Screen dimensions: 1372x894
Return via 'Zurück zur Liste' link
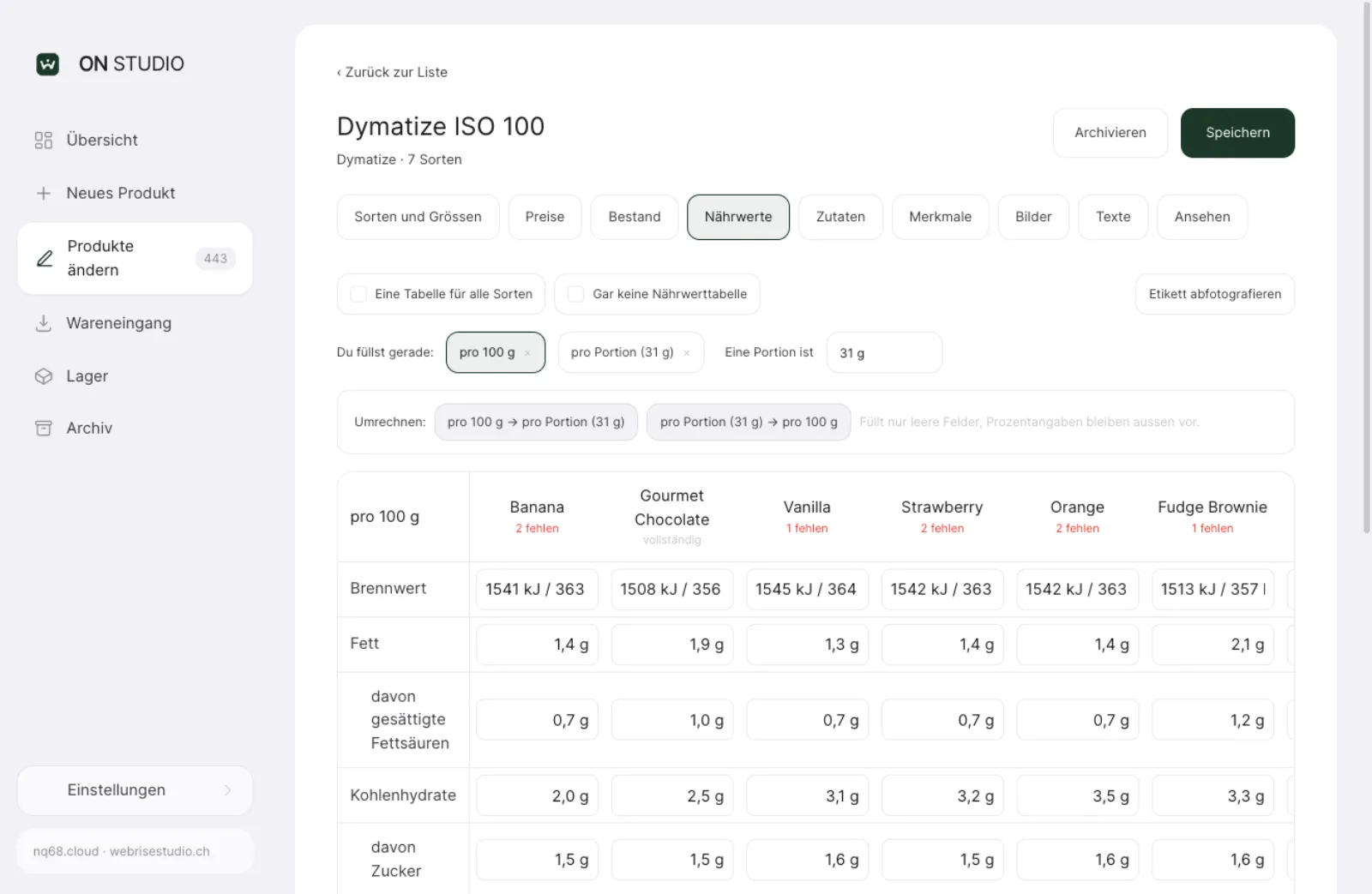click(392, 72)
